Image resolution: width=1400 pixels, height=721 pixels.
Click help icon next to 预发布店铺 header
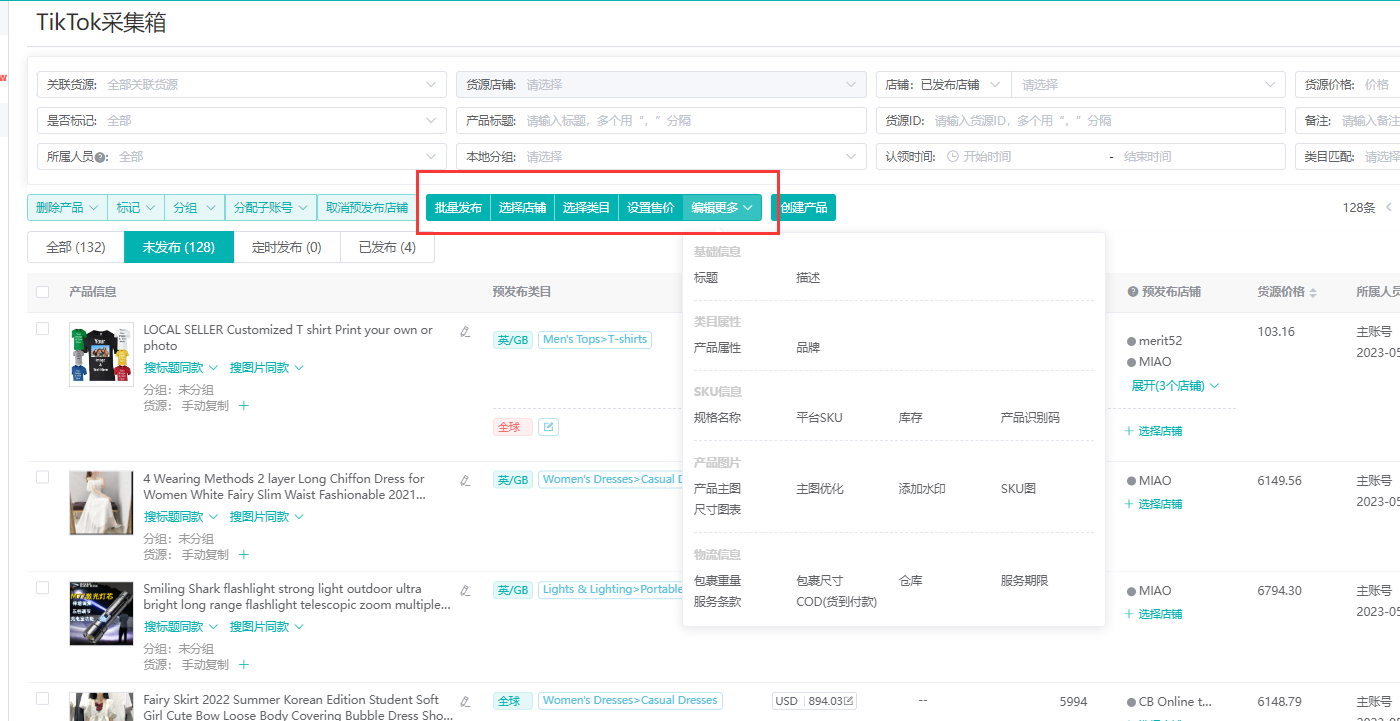click(1133, 292)
